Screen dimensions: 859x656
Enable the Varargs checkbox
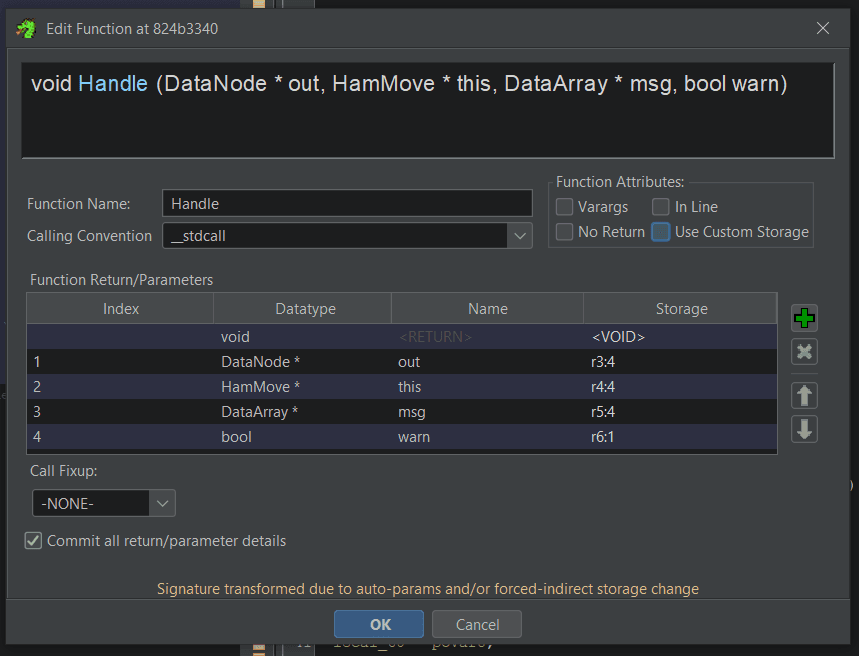pyautogui.click(x=564, y=207)
